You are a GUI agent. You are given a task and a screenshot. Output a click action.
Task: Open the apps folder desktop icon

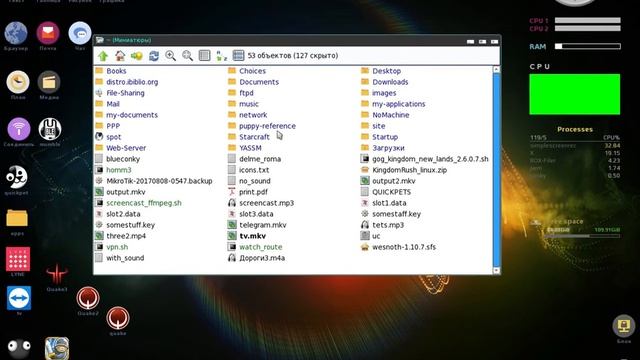(17, 218)
